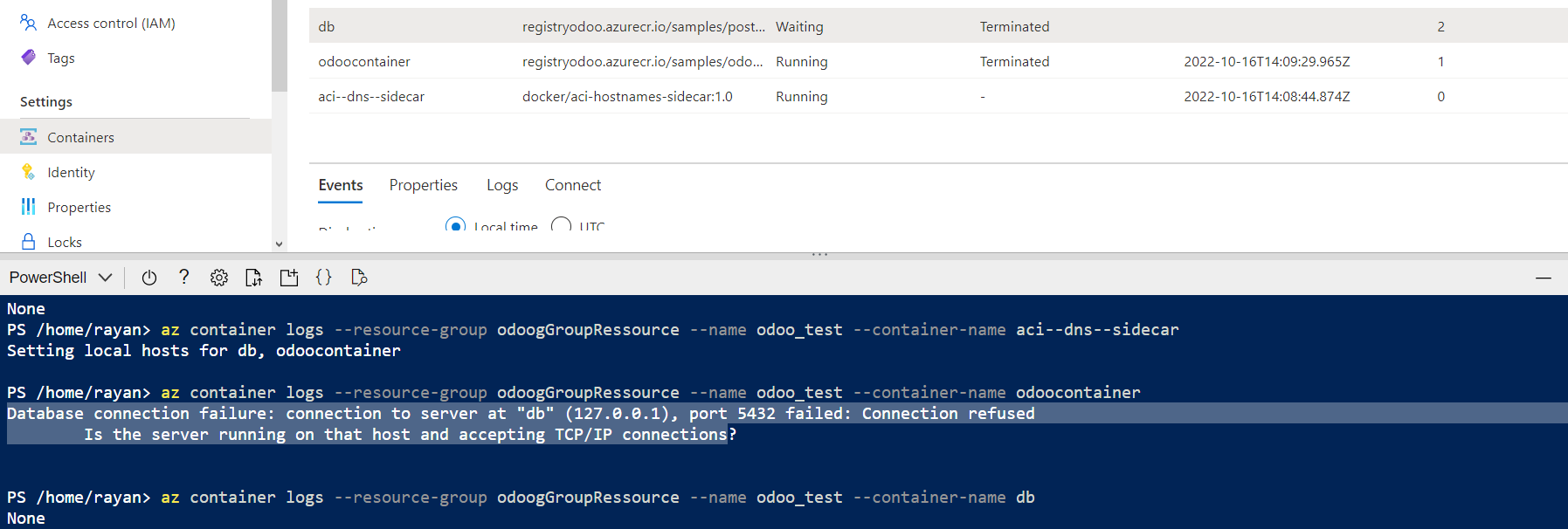1568x529 pixels.
Task: Select the Local time radio button
Action: pos(455,225)
